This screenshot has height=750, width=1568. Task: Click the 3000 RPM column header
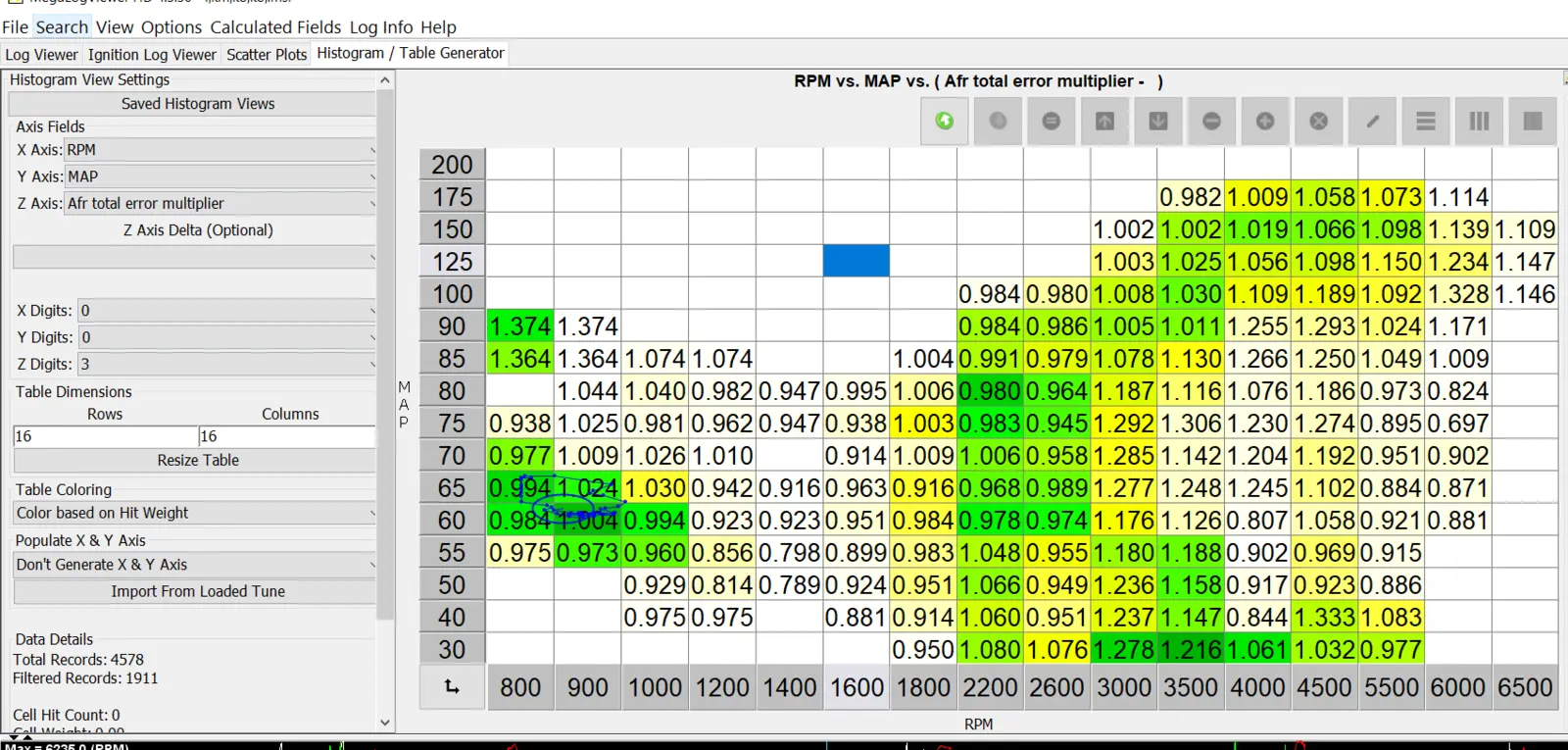1124,687
